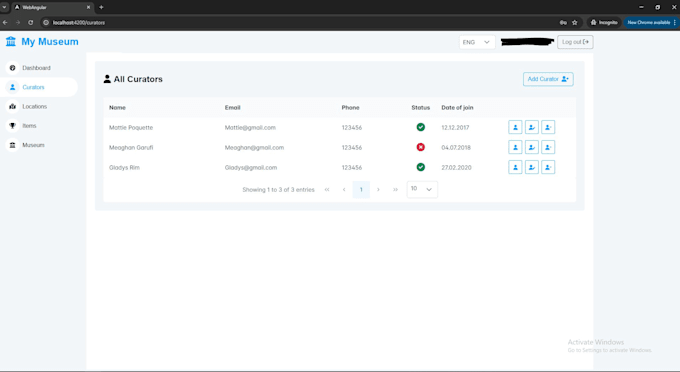
Task: Click the person icon next to All Curators heading
Action: coord(107,79)
